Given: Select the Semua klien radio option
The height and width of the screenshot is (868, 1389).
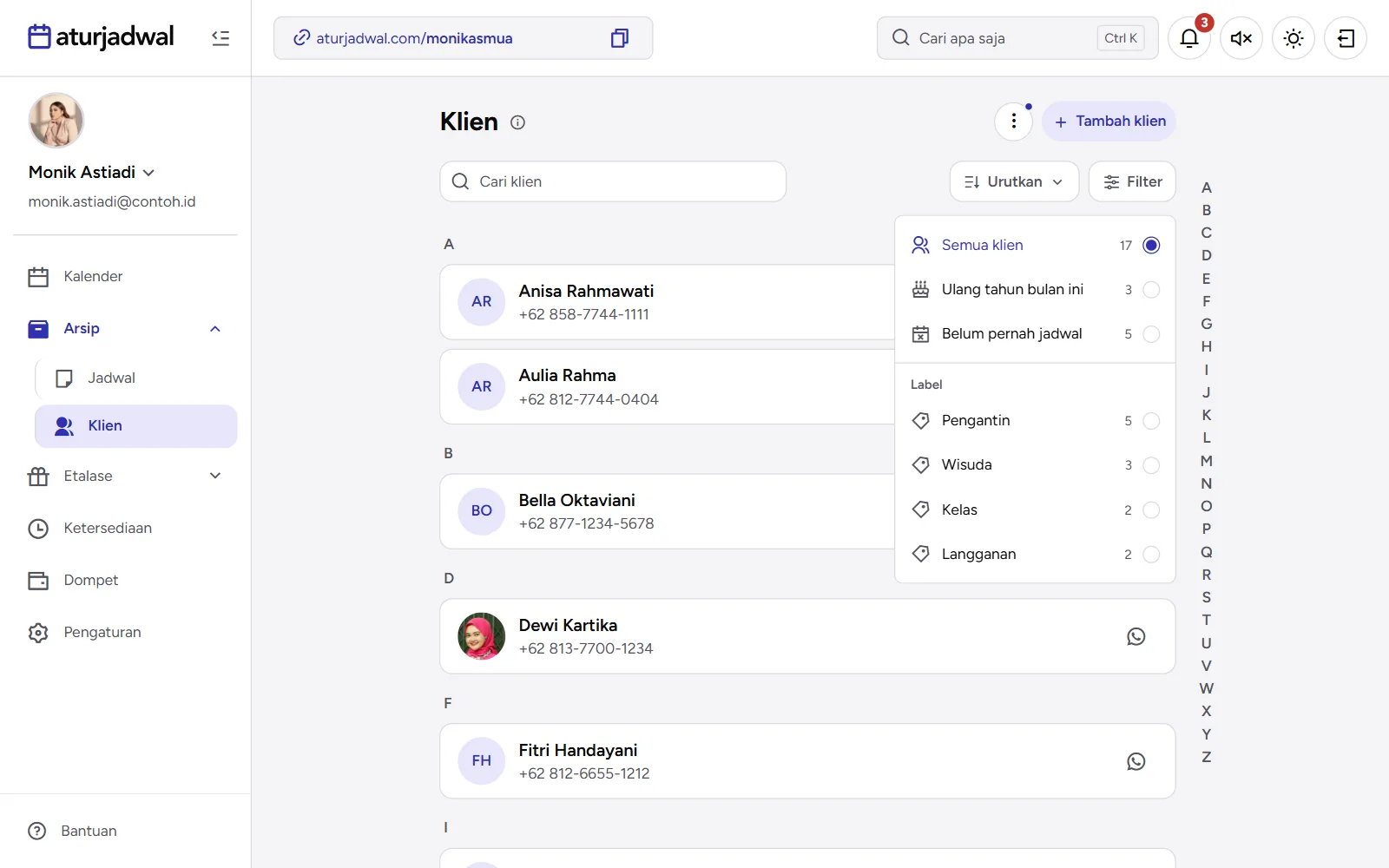Looking at the screenshot, I should coord(1151,246).
